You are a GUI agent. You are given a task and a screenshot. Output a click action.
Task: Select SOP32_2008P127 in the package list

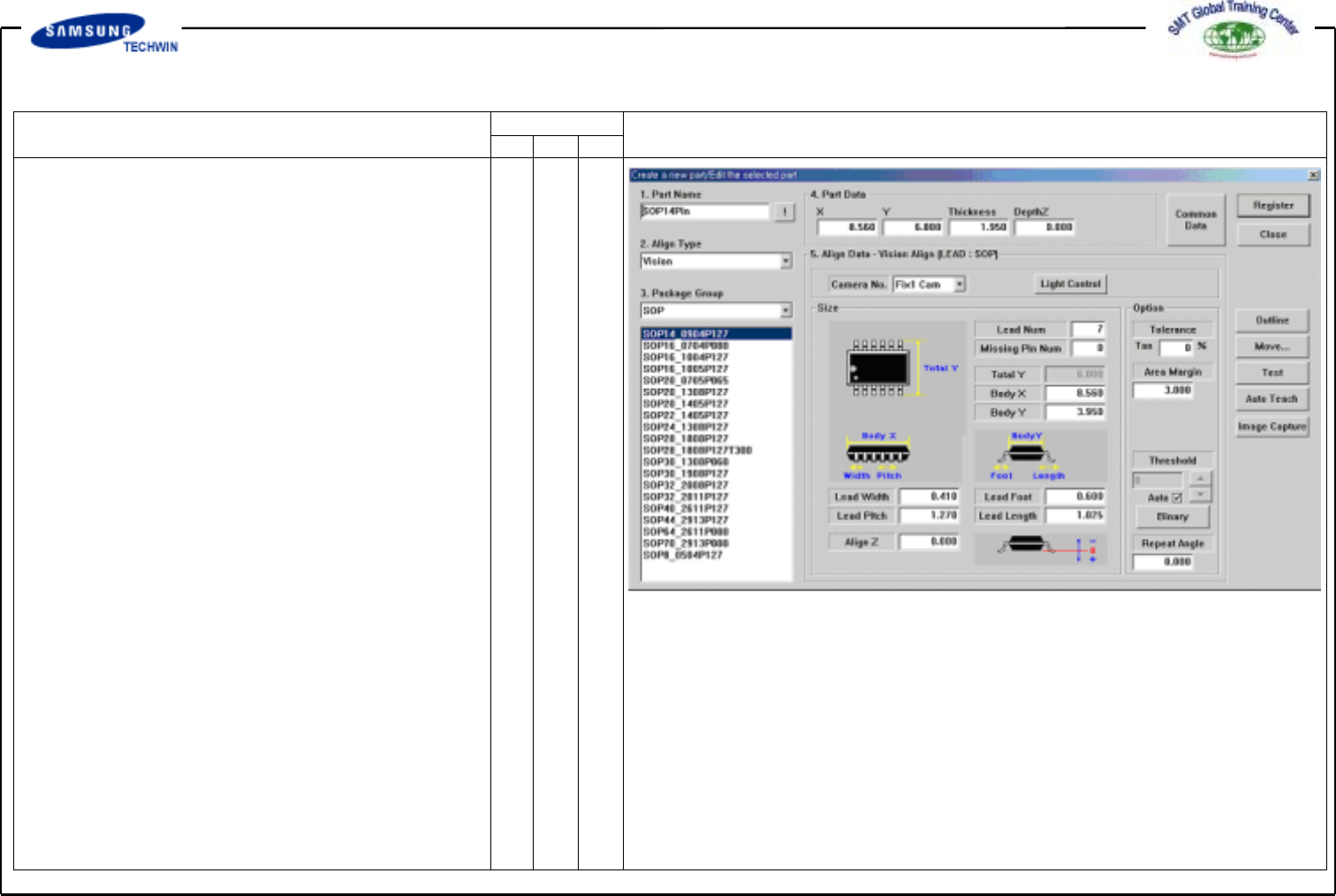pos(717,485)
